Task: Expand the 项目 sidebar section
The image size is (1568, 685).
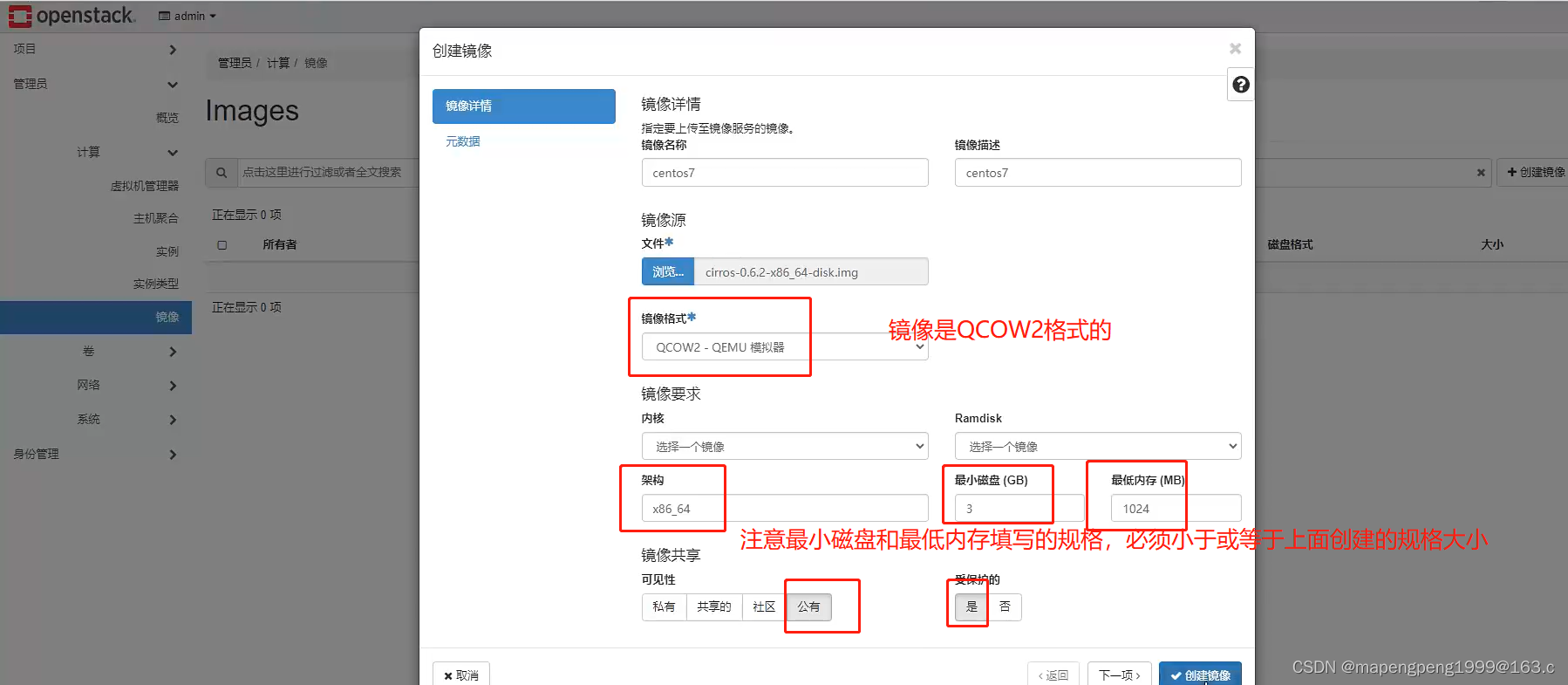Action: click(x=96, y=49)
